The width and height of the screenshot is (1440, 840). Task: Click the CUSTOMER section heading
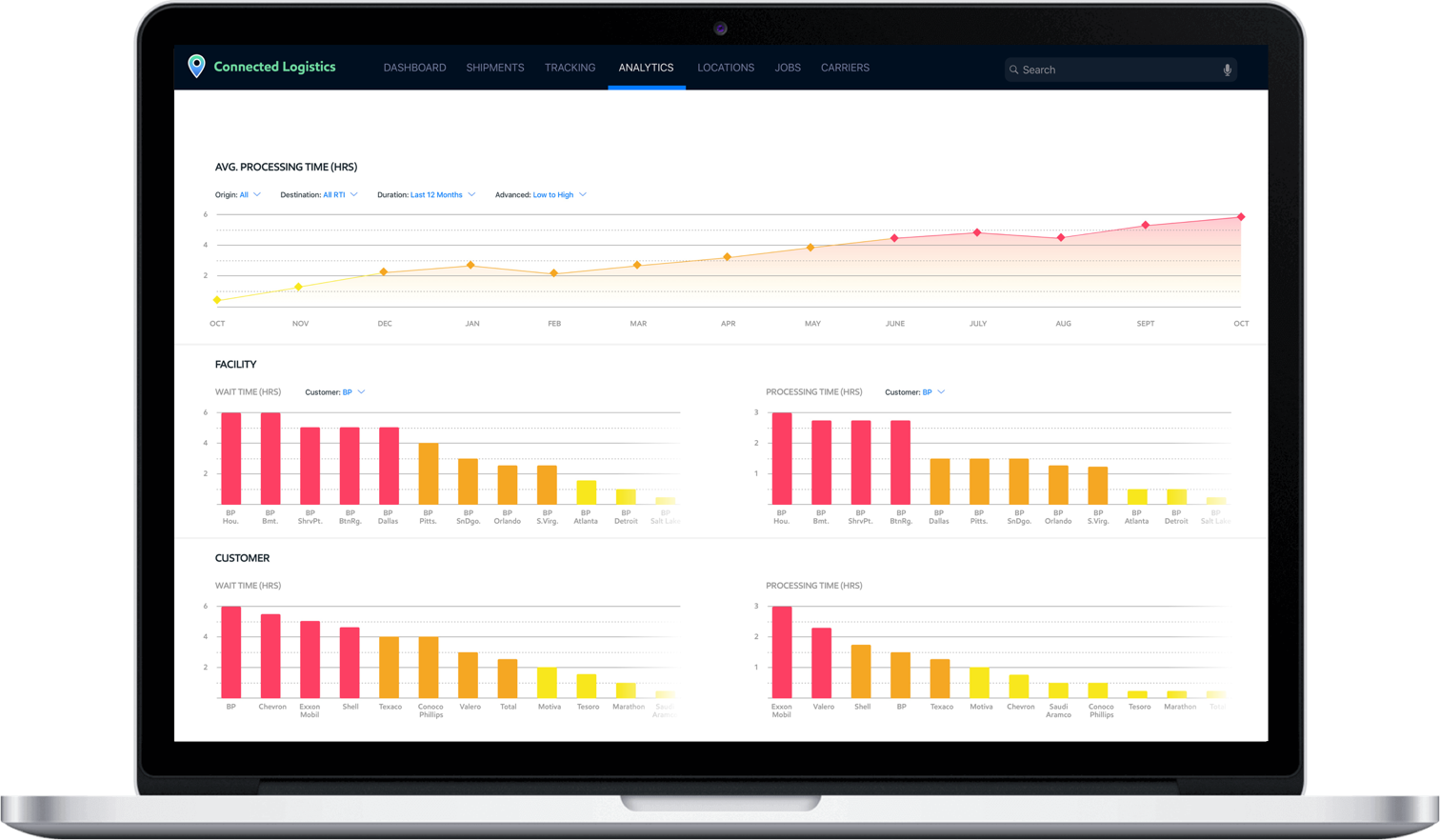pos(242,558)
